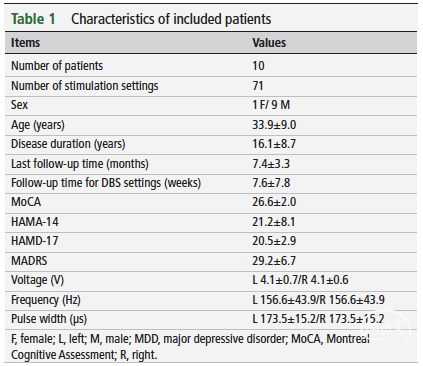This screenshot has width=423, height=366.
Task: Click the Last follow-up time (months) label
Action: (80, 164)
